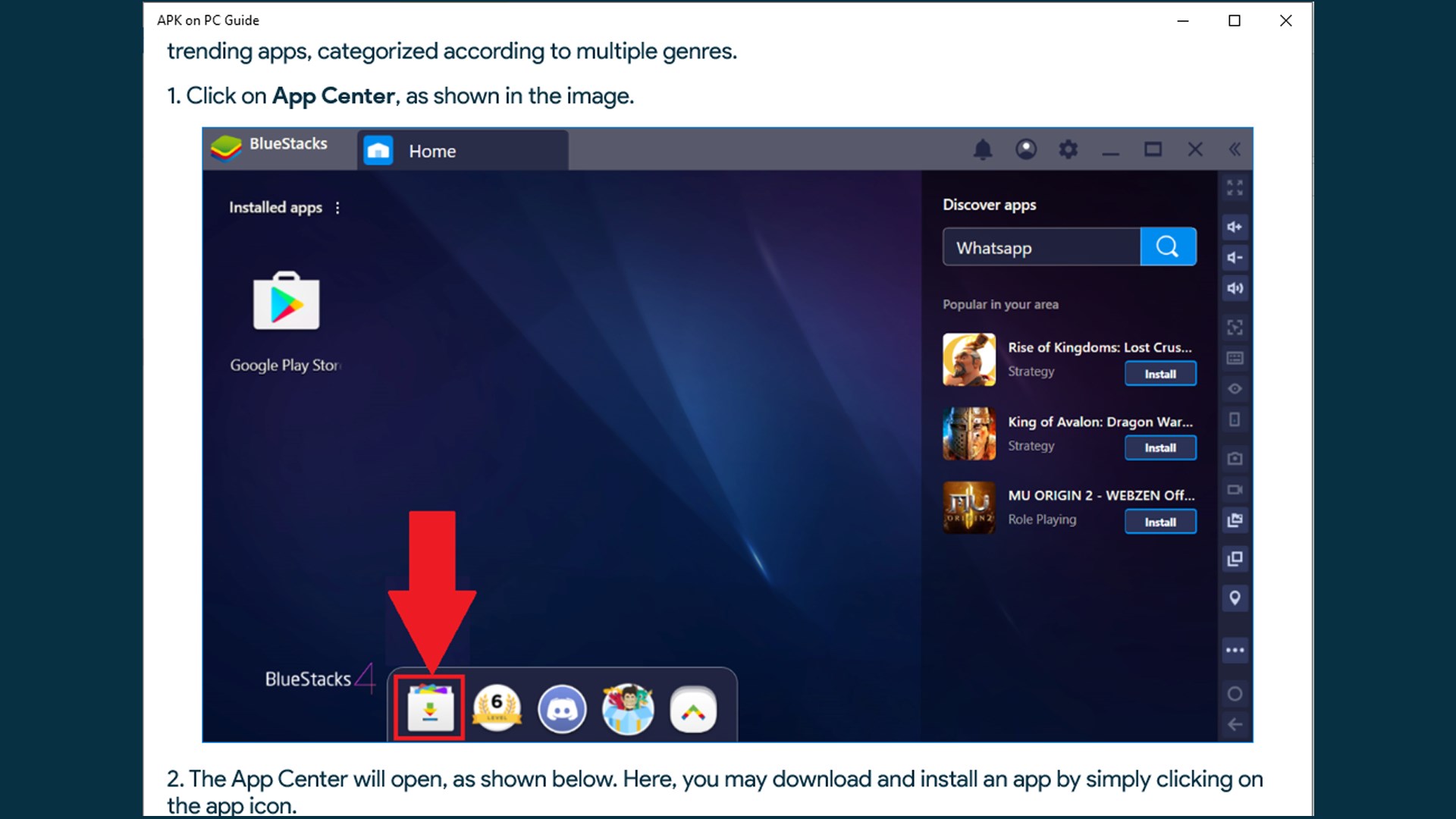Maximize the APK on PC Guide window
Viewport: 1456px width, 819px height.
1234,20
